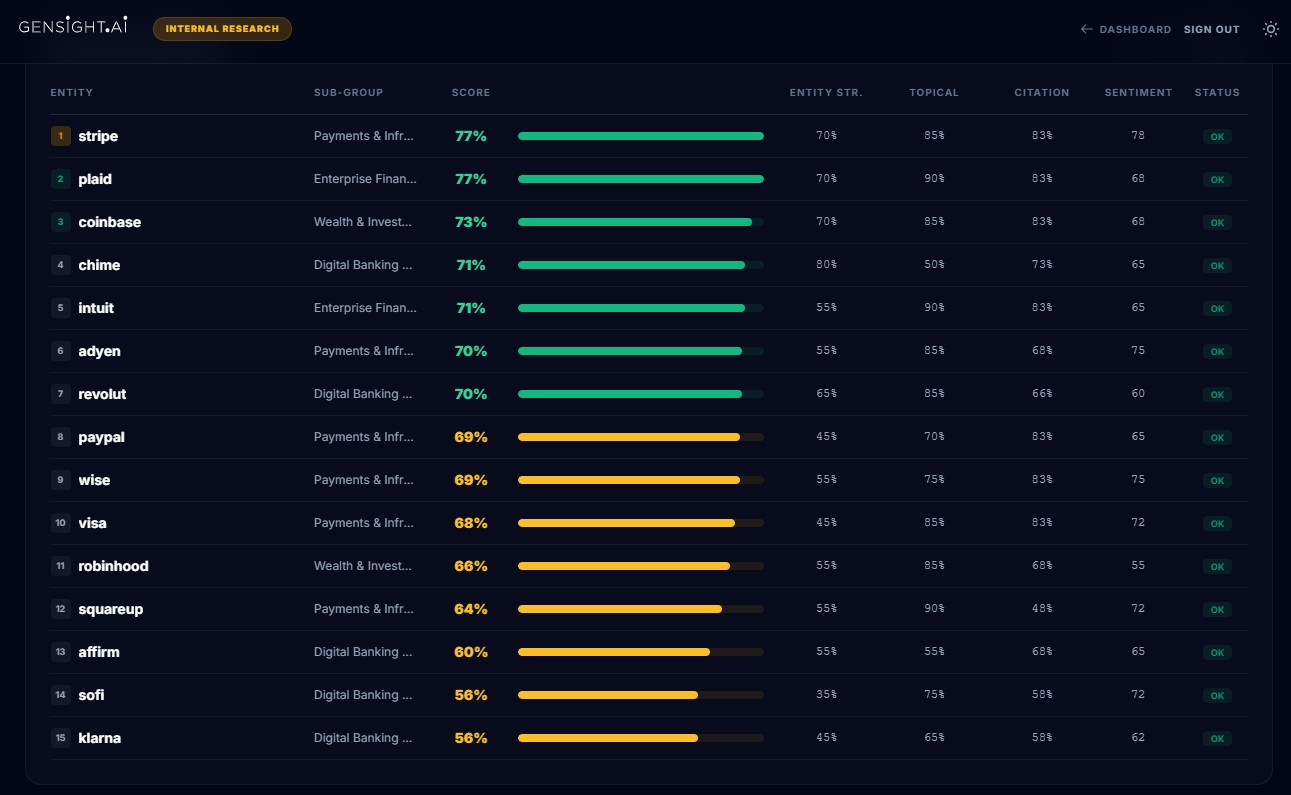
Task: Click the Internal Research badge
Action: coord(222,29)
